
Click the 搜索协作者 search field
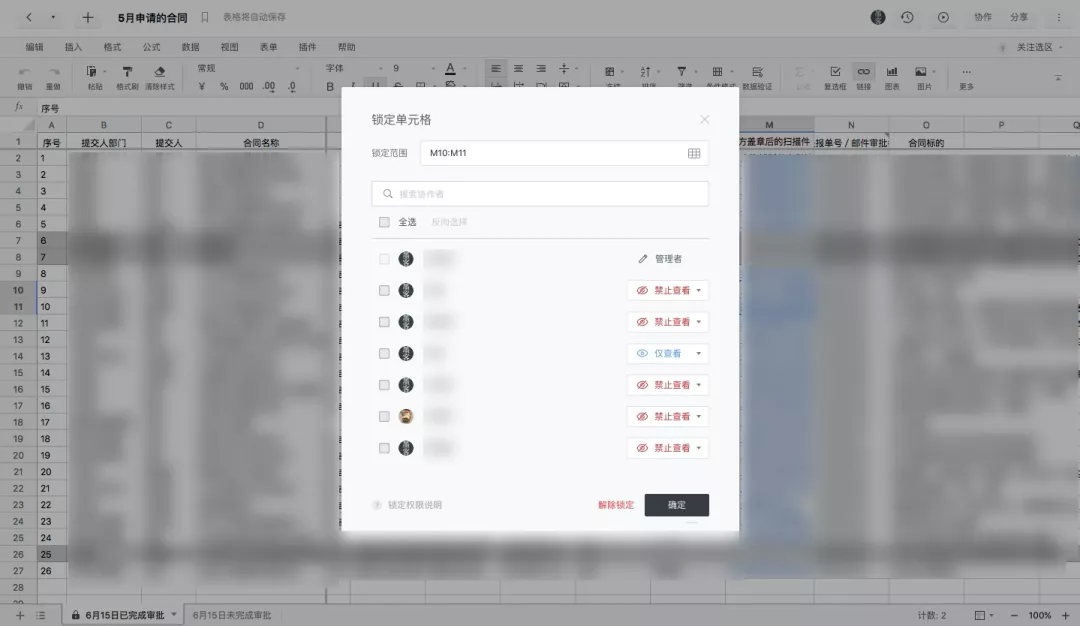pyautogui.click(x=540, y=193)
